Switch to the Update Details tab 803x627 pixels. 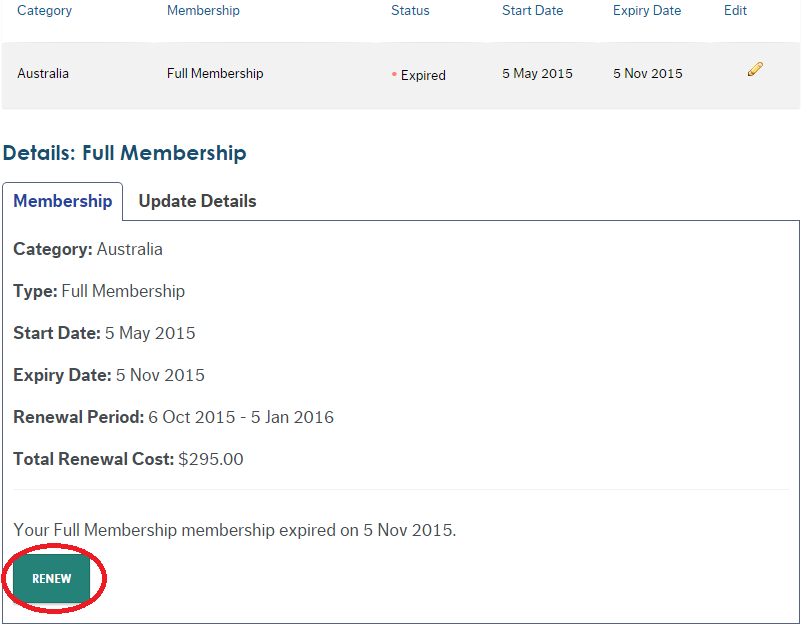[x=197, y=201]
